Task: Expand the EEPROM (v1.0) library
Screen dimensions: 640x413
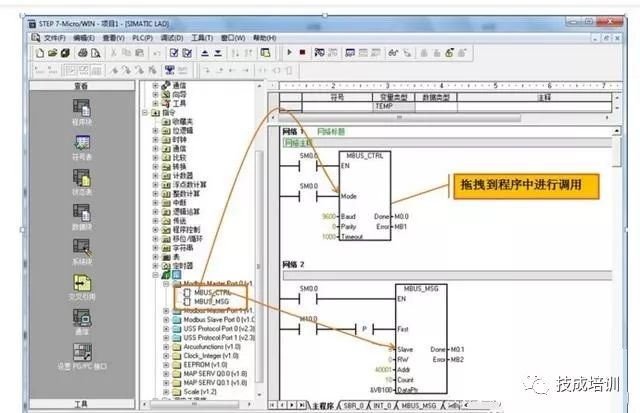Action: click(166, 364)
